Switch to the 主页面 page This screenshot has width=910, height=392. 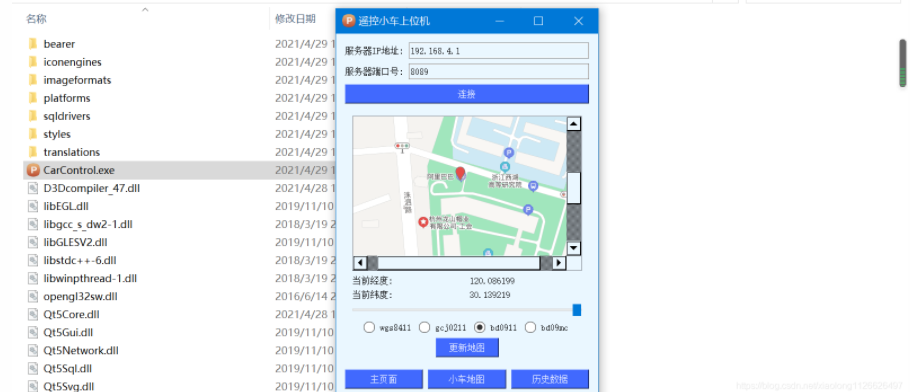[x=384, y=379]
